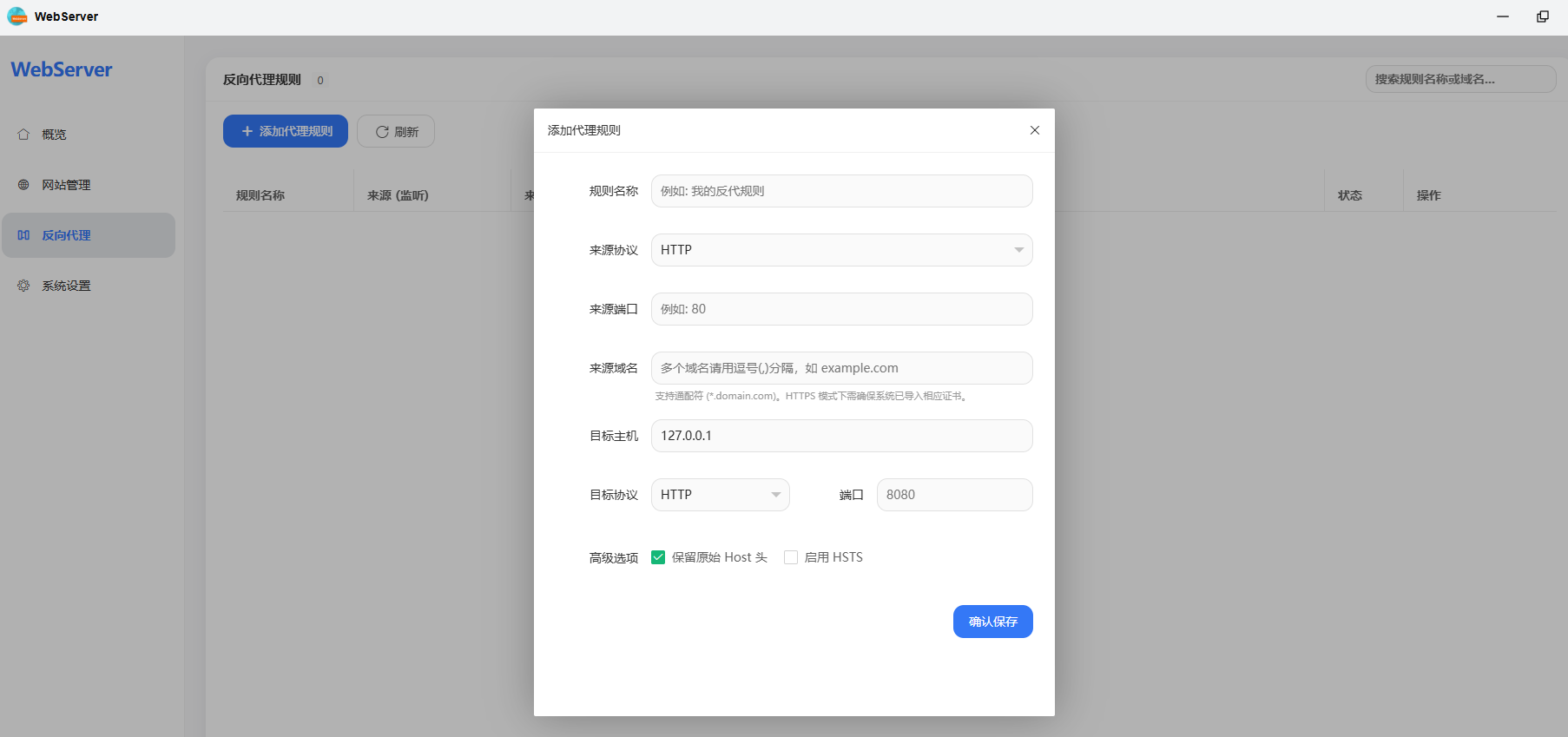Click the refresh icon on 刷新 button

point(382,132)
